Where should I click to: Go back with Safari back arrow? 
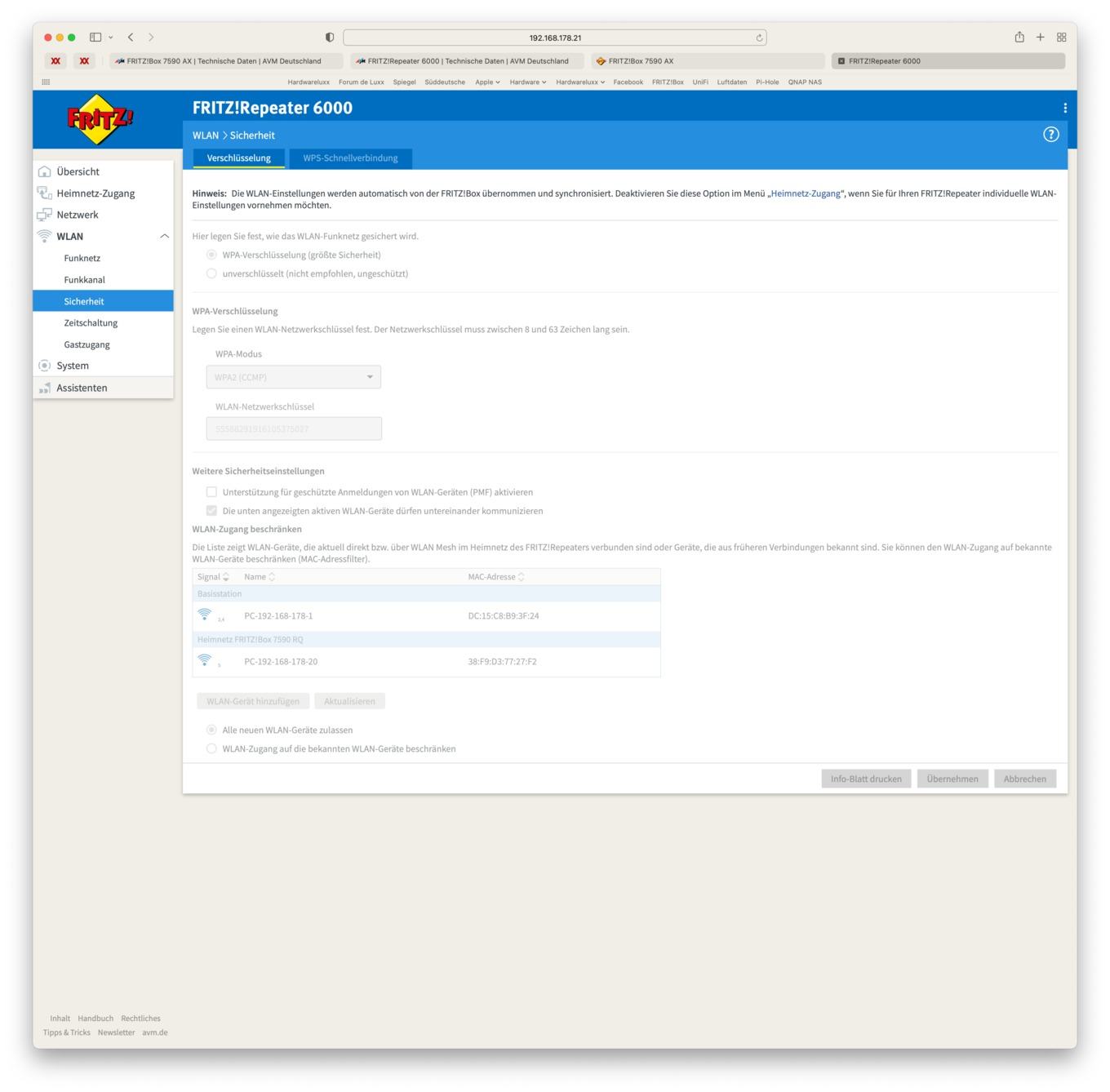click(x=131, y=37)
